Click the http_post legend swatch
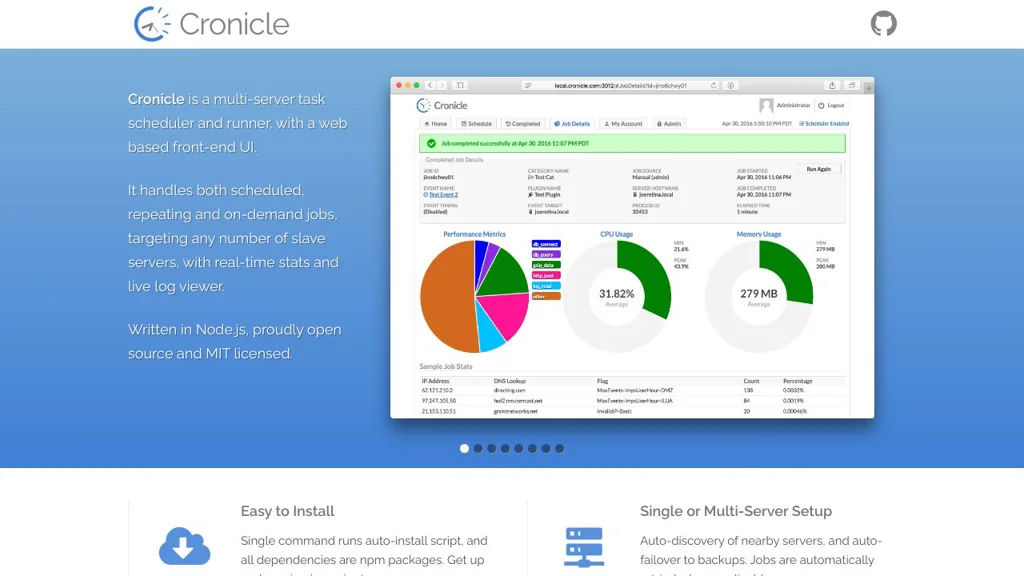Viewport: 1024px width, 576px height. [x=546, y=276]
